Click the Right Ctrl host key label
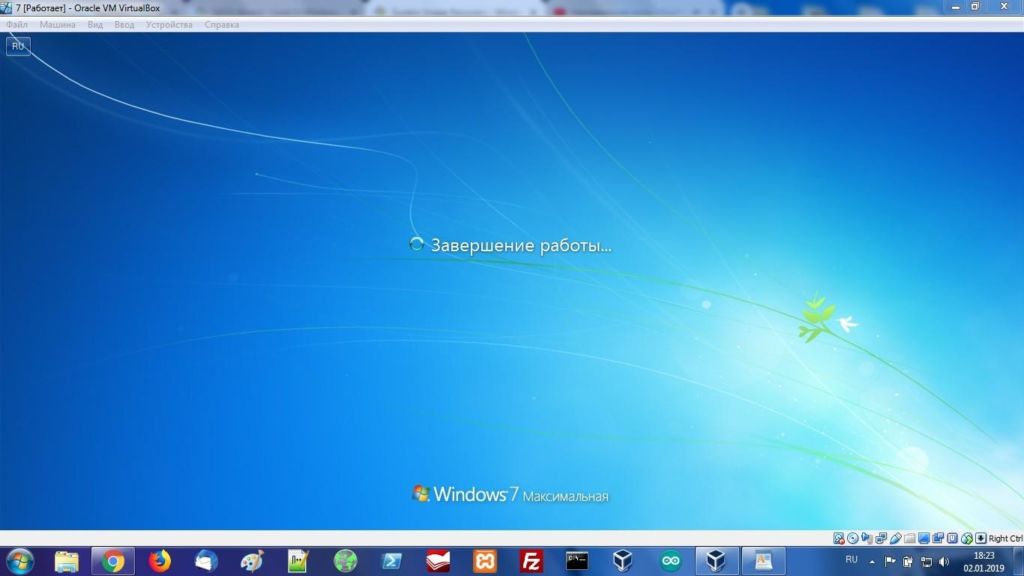 point(1006,539)
